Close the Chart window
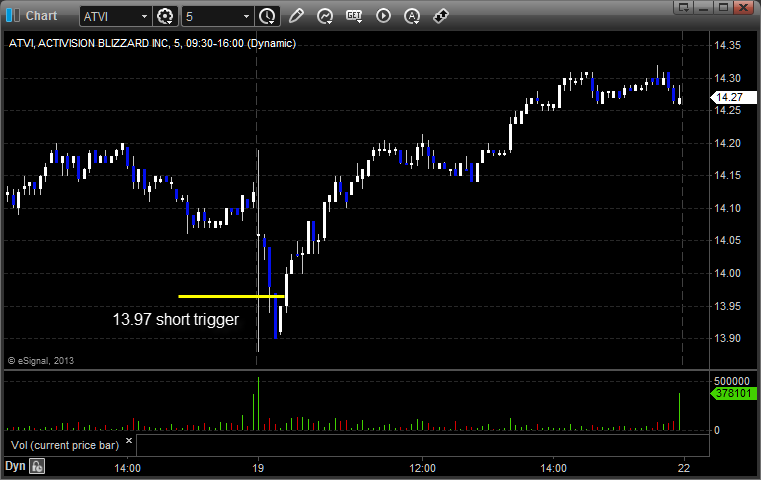 pos(743,7)
